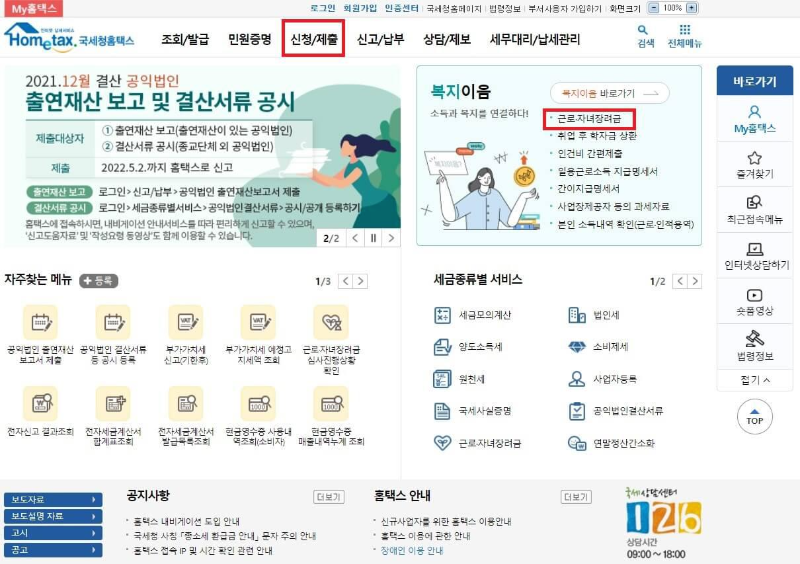Open 국세청홈페이지 top link

(x=454, y=8)
